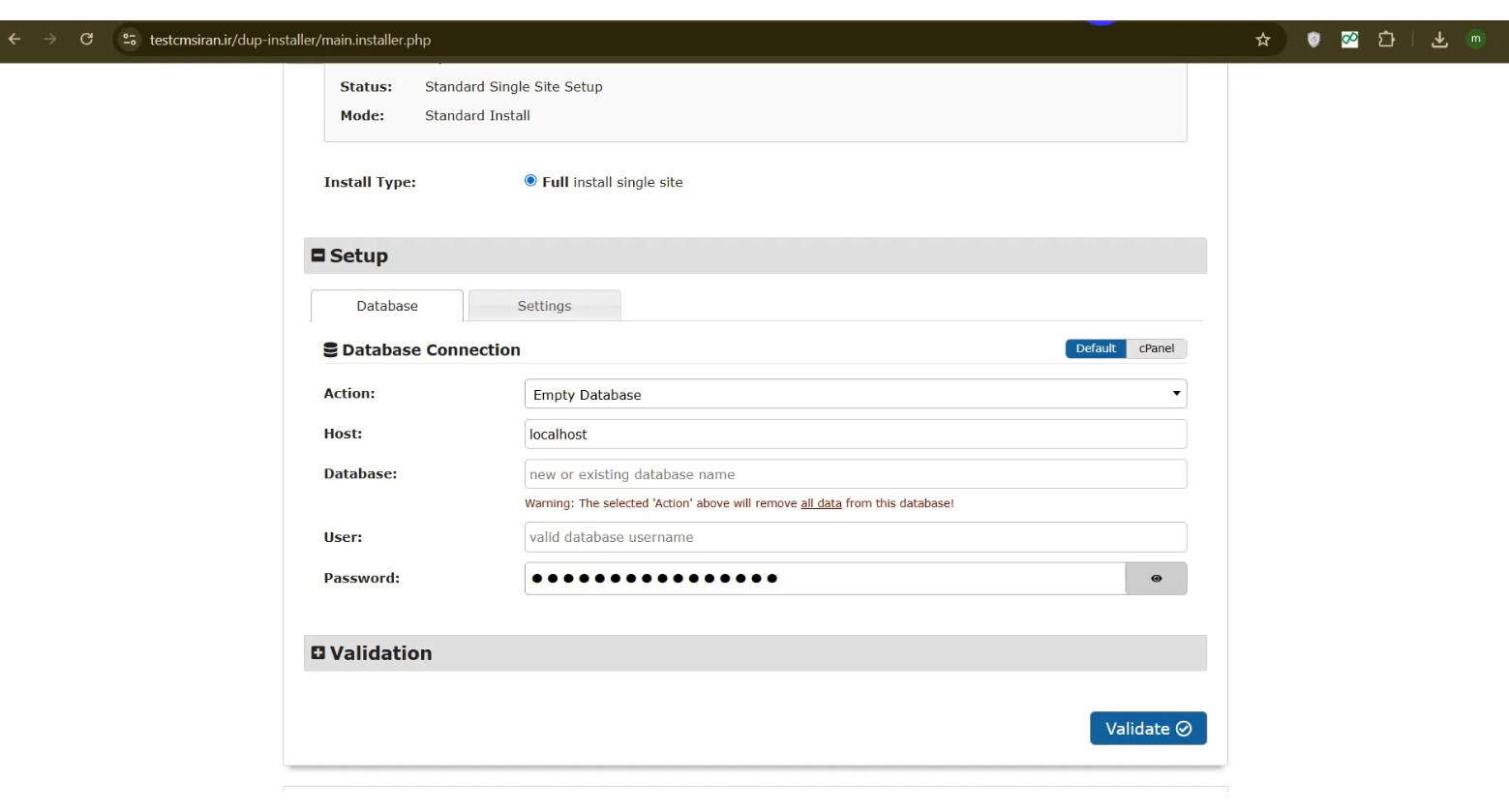Open the green infinity extension icon
Image resolution: width=1509 pixels, height=812 pixels.
1349,40
